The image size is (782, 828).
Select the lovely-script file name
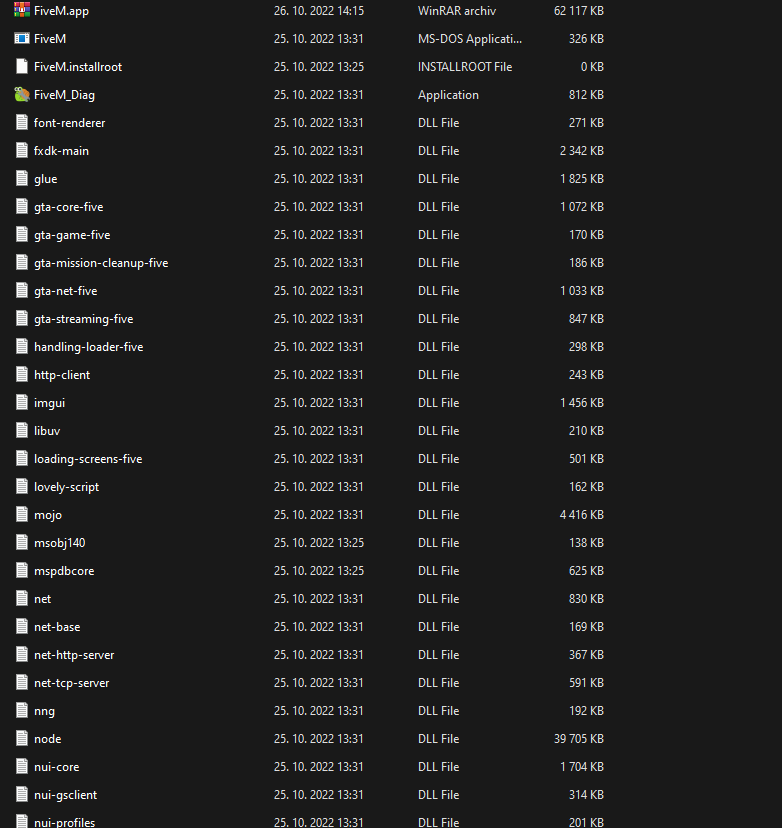click(x=66, y=487)
